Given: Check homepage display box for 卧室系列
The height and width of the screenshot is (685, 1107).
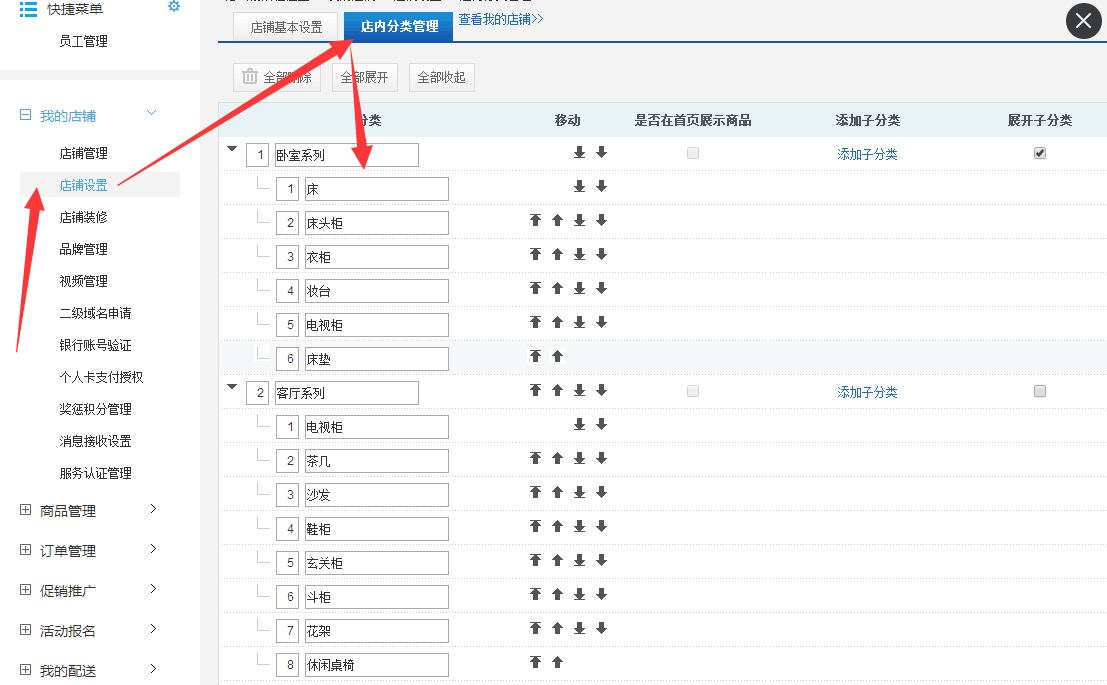Looking at the screenshot, I should tap(693, 153).
